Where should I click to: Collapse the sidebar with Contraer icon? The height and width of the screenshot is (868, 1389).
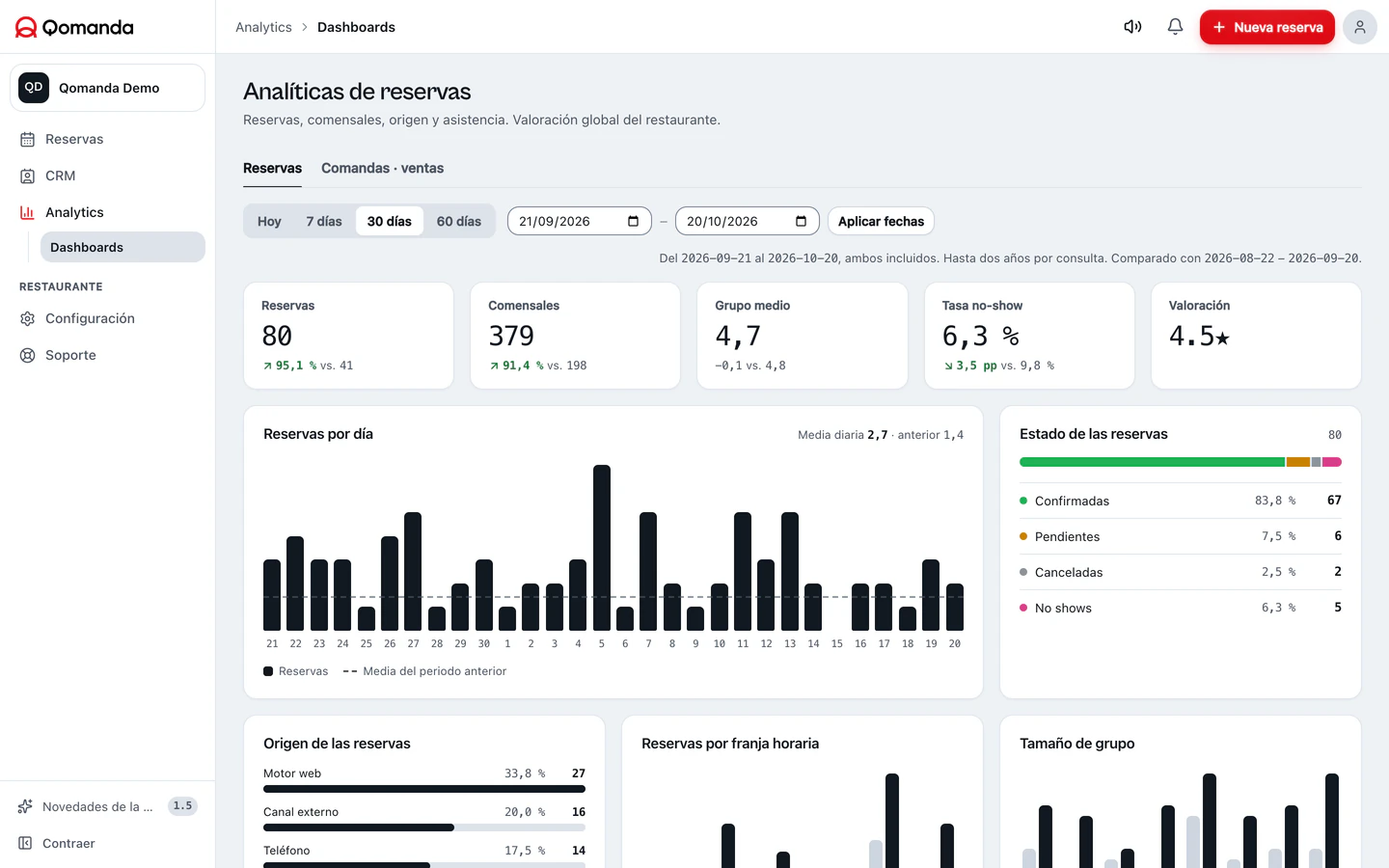tap(25, 843)
